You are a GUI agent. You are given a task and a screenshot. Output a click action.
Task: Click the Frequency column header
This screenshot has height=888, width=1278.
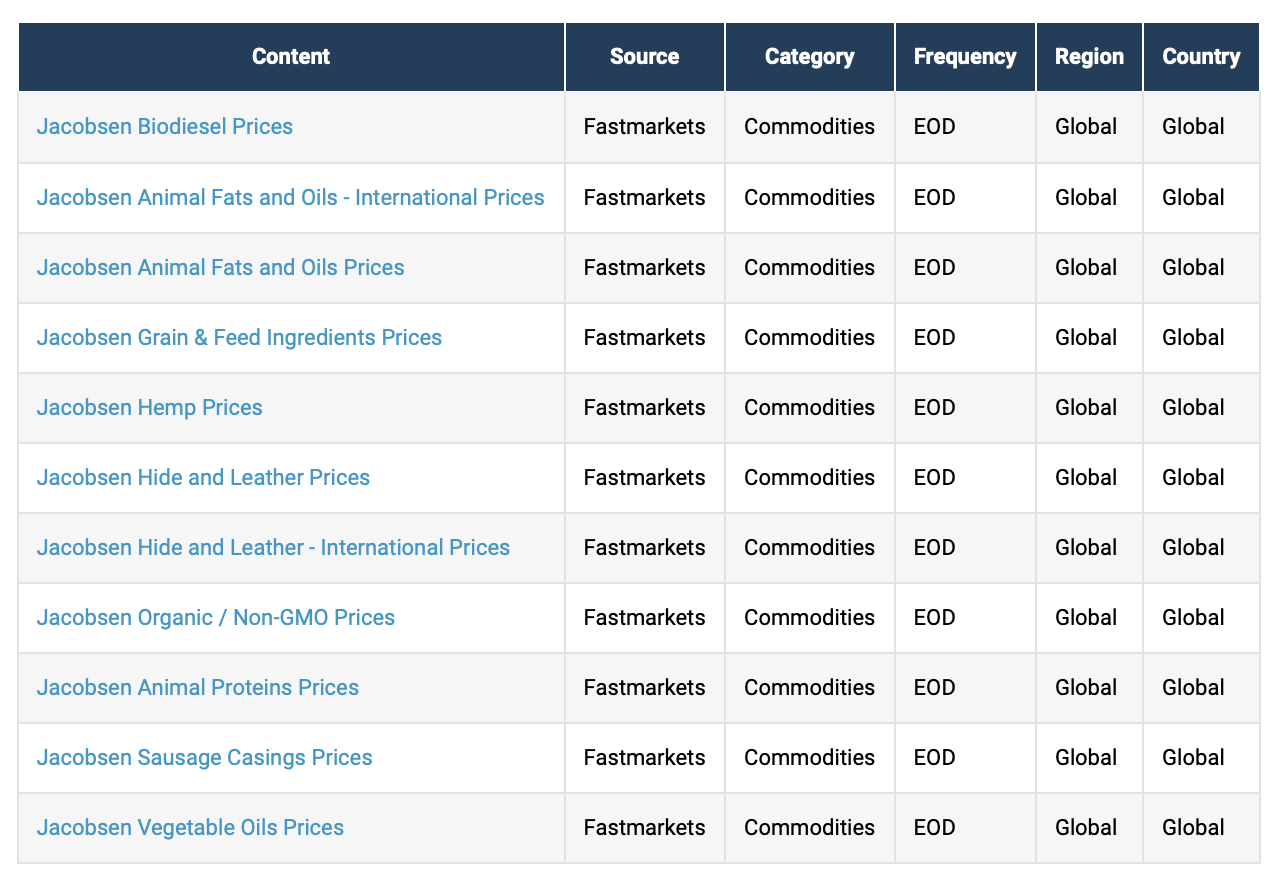pyautogui.click(x=964, y=57)
